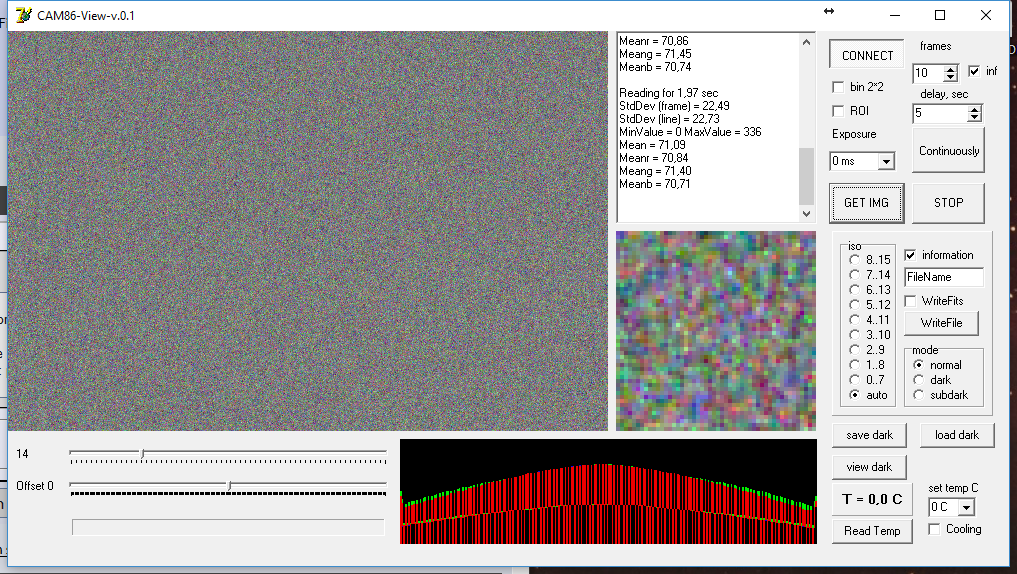Decrease the delay seconds with down arrow
This screenshot has width=1017, height=574.
pos(974,117)
